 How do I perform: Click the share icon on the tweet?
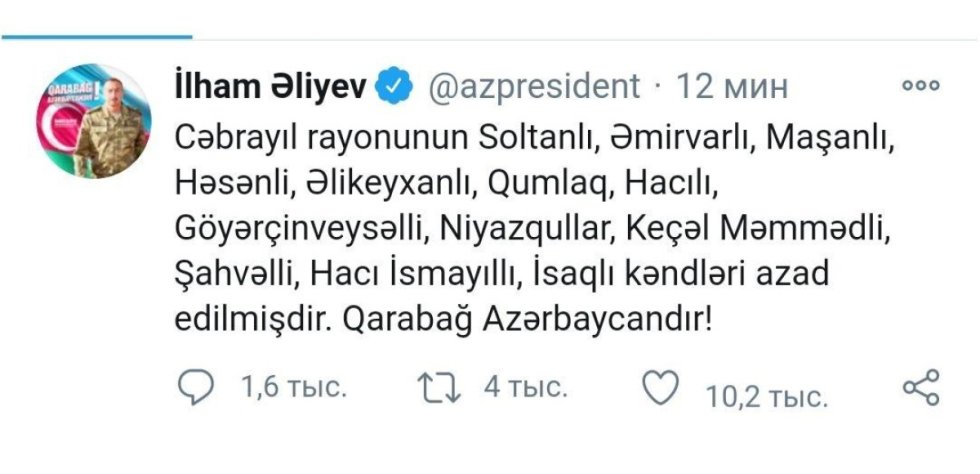click(920, 387)
